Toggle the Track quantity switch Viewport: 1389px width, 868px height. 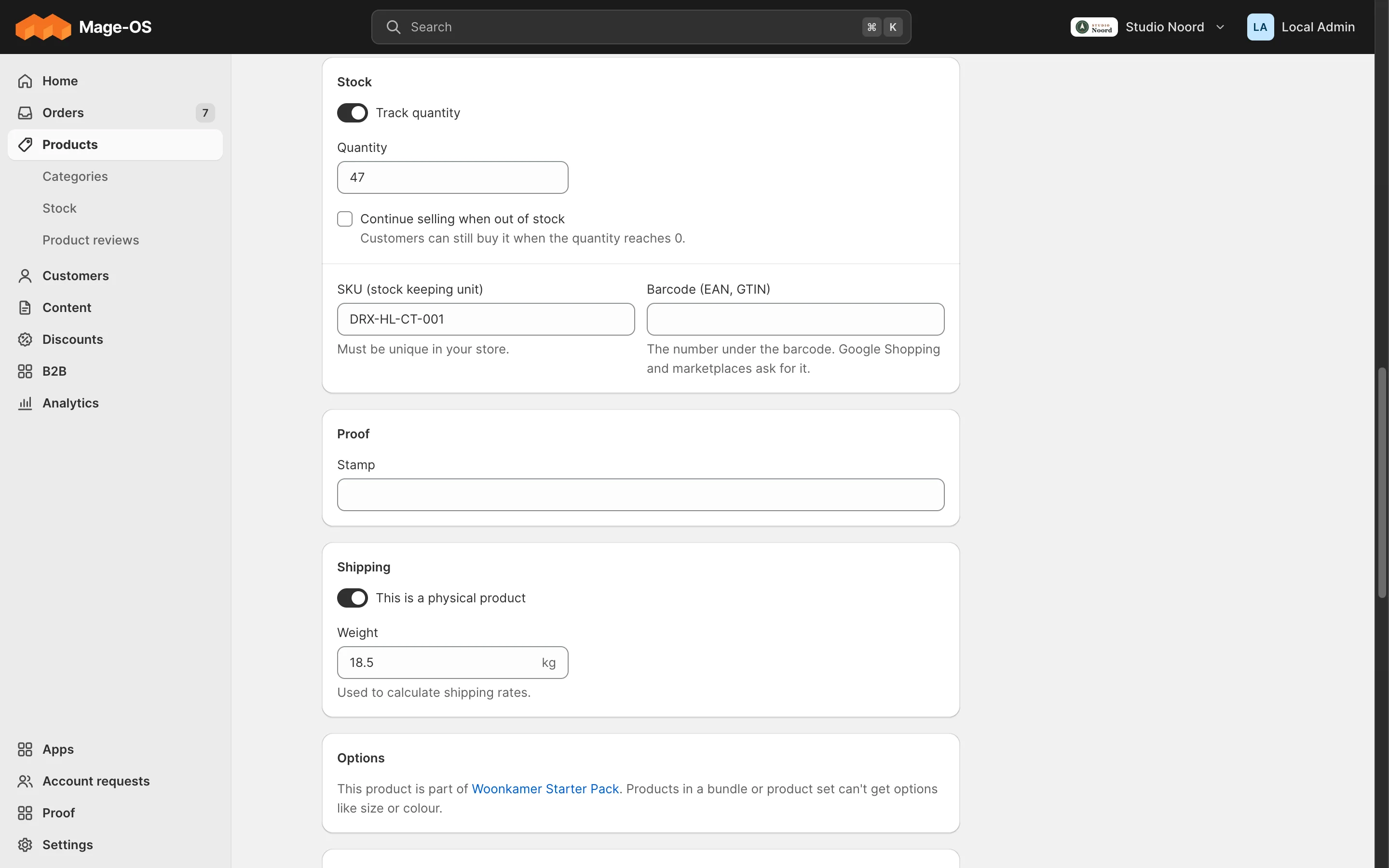click(x=352, y=113)
